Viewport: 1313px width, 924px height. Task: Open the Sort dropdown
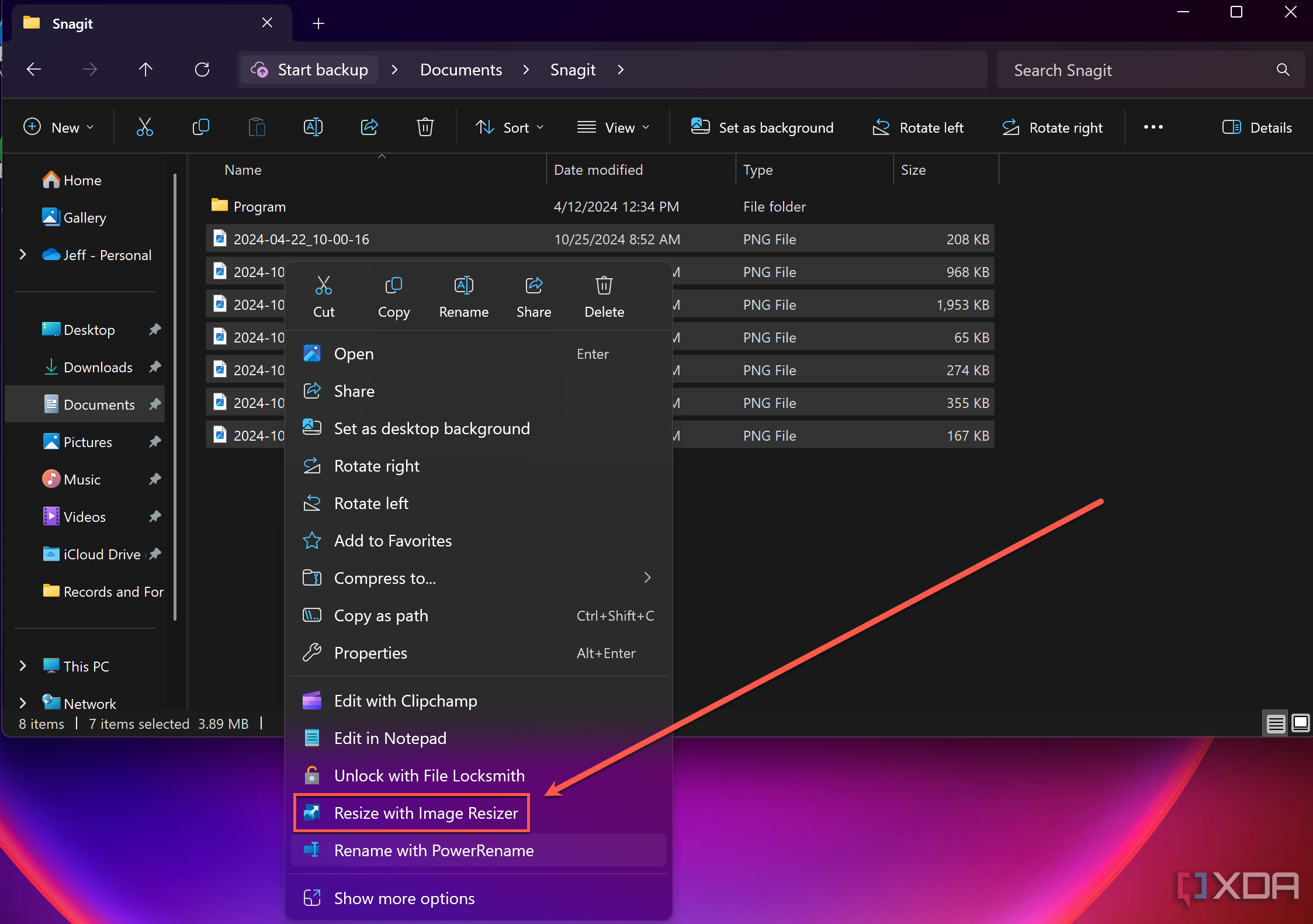point(510,127)
